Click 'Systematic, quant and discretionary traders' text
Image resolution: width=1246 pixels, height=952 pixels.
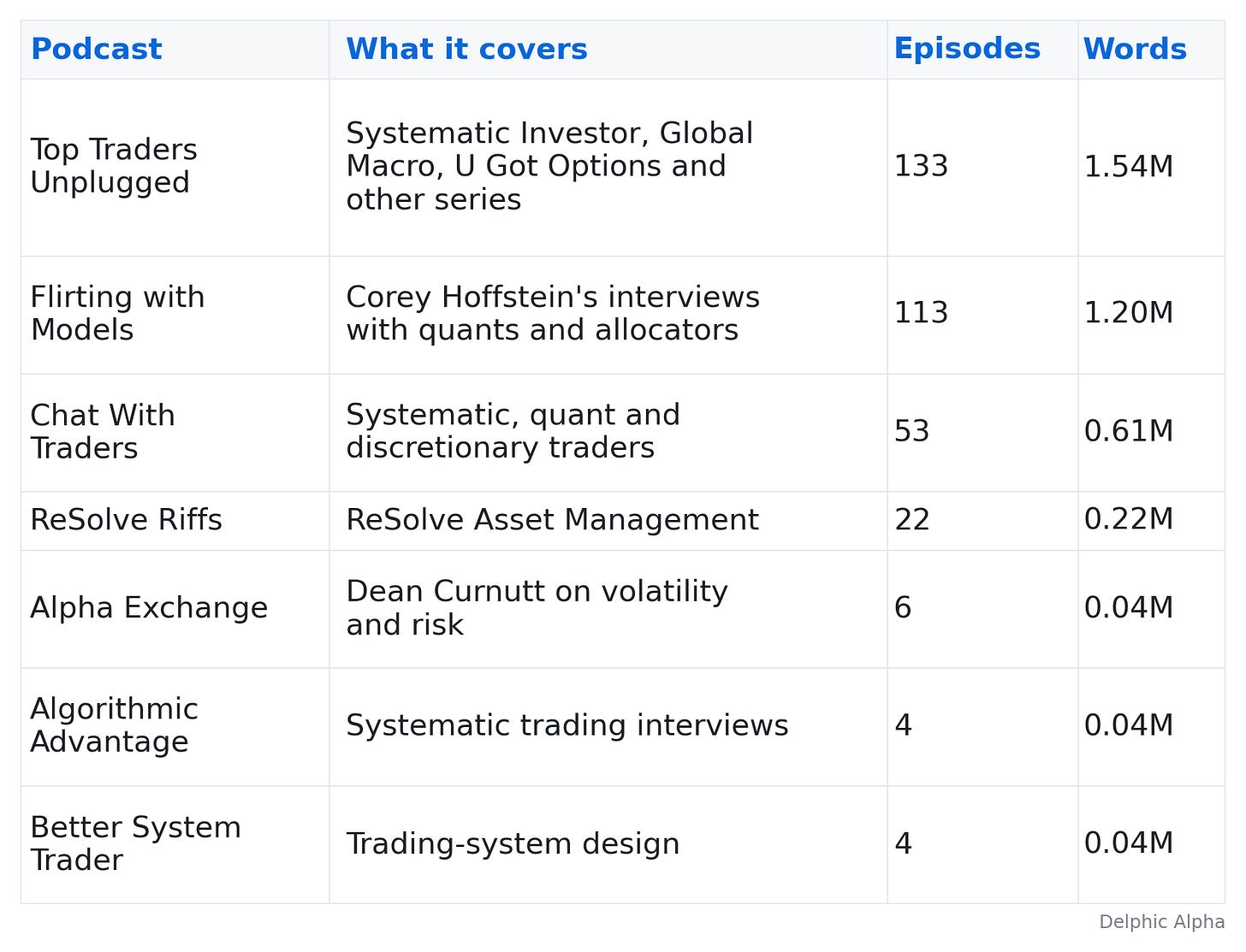[513, 432]
